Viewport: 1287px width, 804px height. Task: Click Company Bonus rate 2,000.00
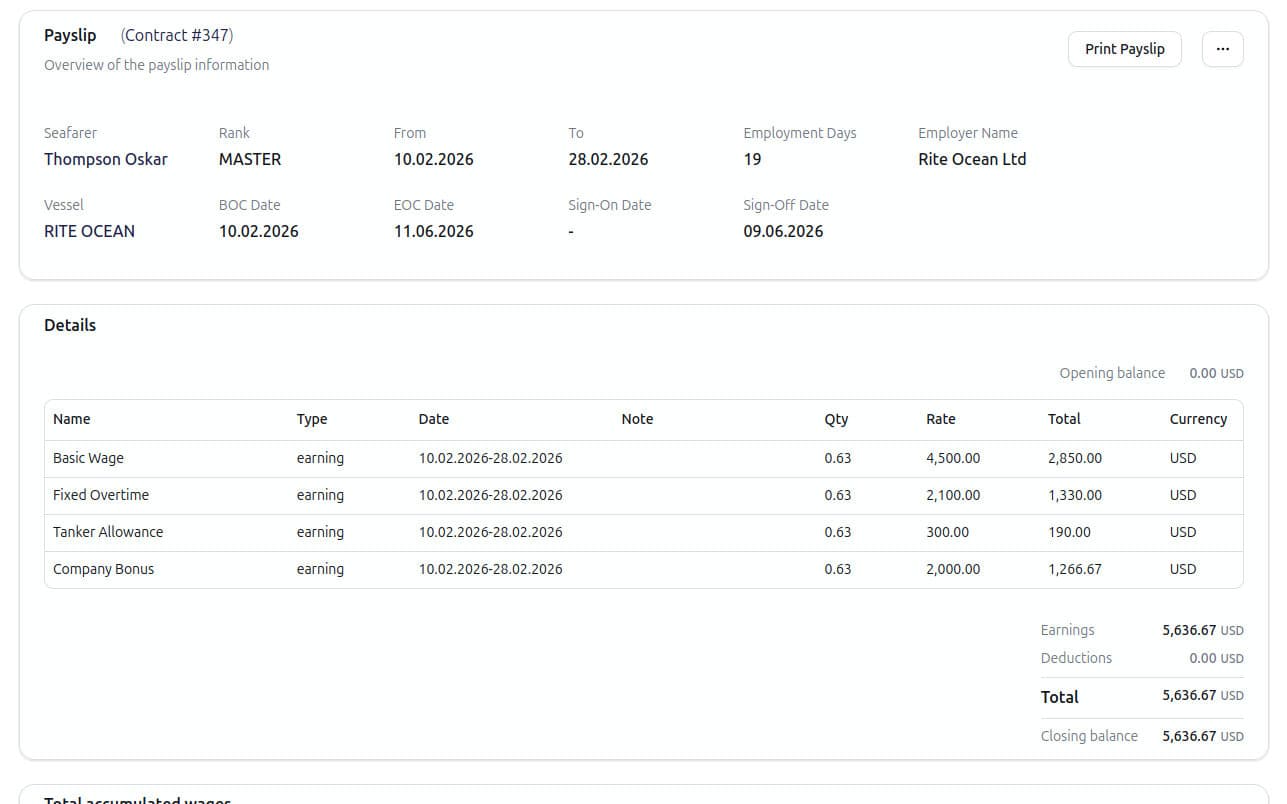pyautogui.click(x=953, y=569)
